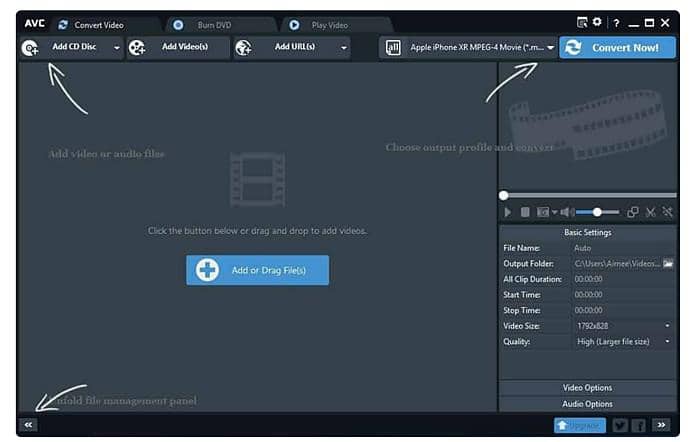Image resolution: width=700 pixels, height=442 pixels.
Task: Open Add CD Disc dropdown arrow
Action: (116, 47)
